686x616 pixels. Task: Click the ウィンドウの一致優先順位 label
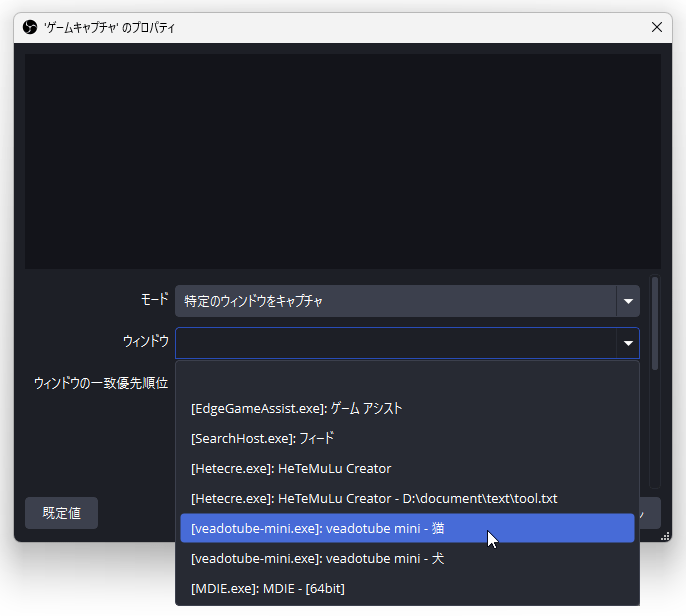pos(101,383)
